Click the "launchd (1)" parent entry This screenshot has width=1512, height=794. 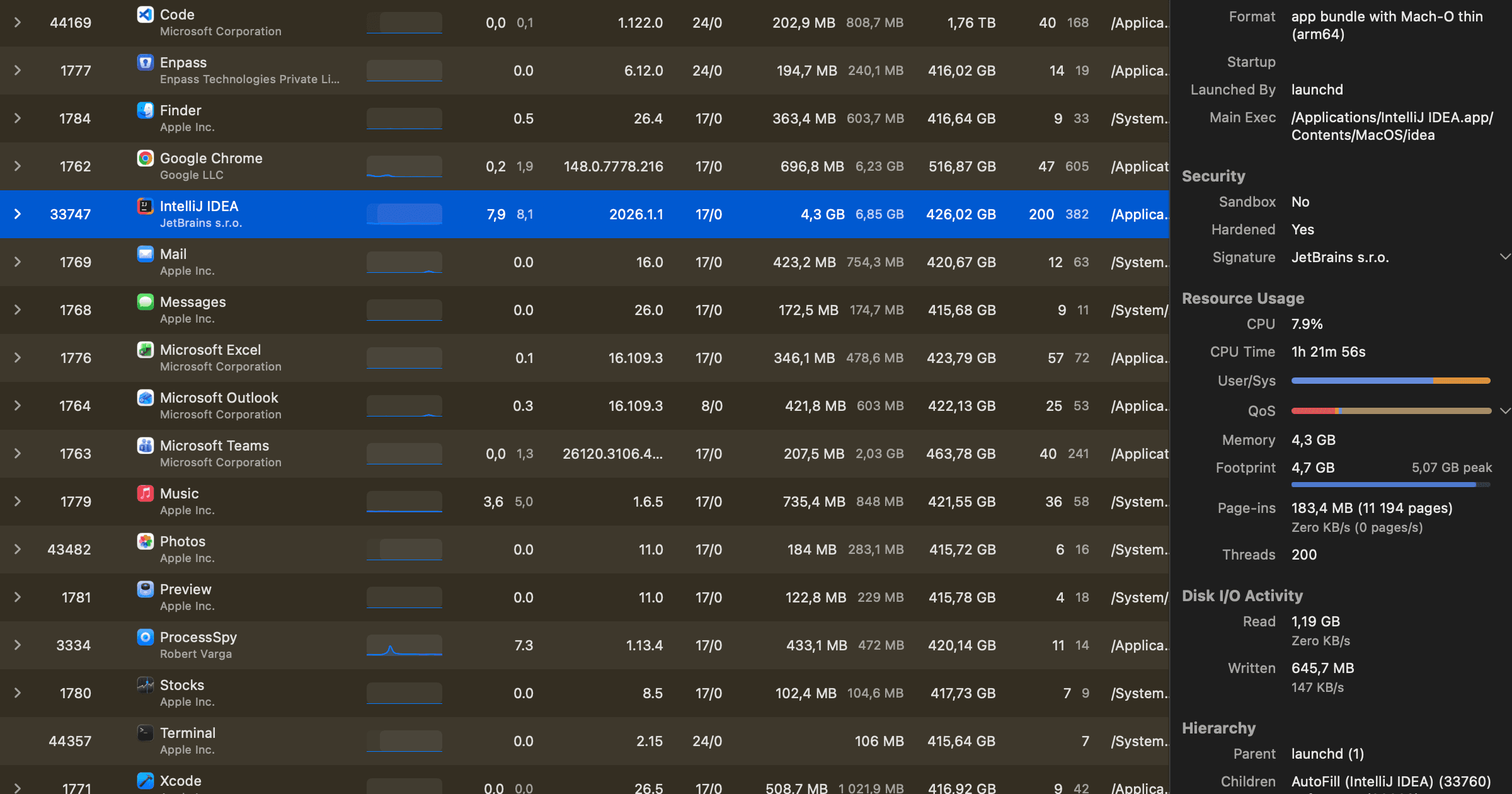tap(1327, 754)
